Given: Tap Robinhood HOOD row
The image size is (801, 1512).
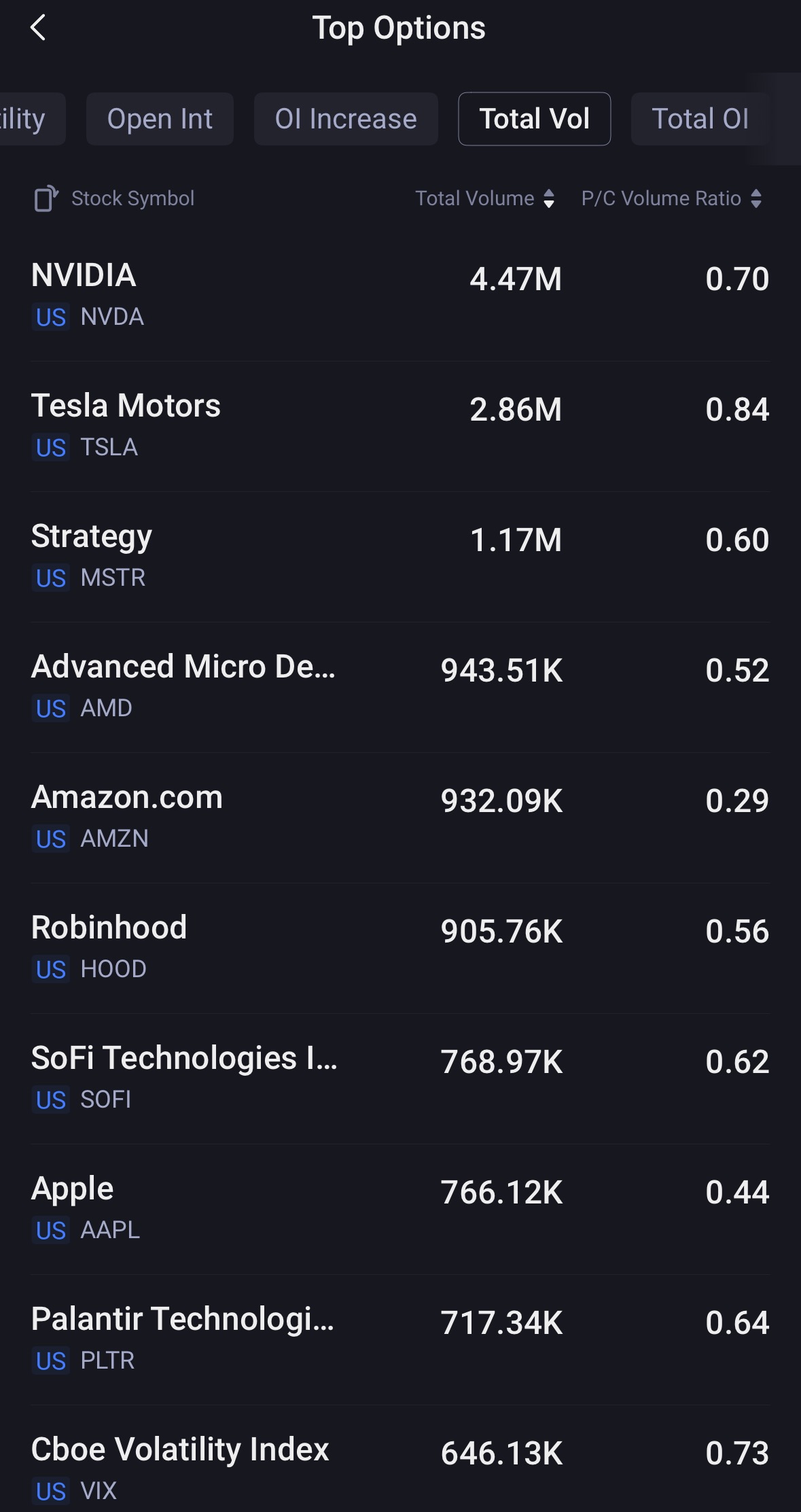Looking at the screenshot, I should 399,948.
